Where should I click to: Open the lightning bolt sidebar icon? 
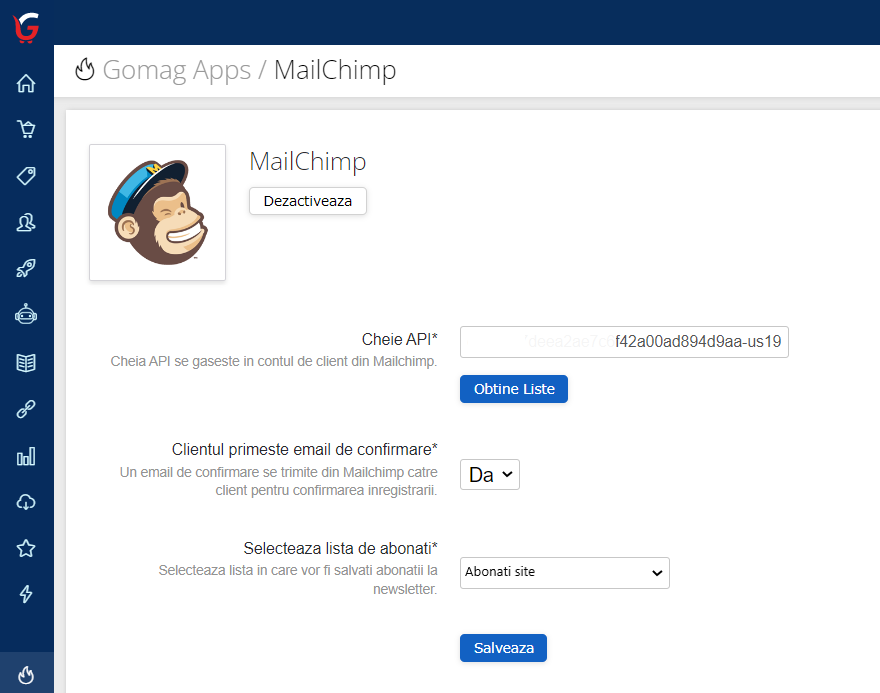26,594
